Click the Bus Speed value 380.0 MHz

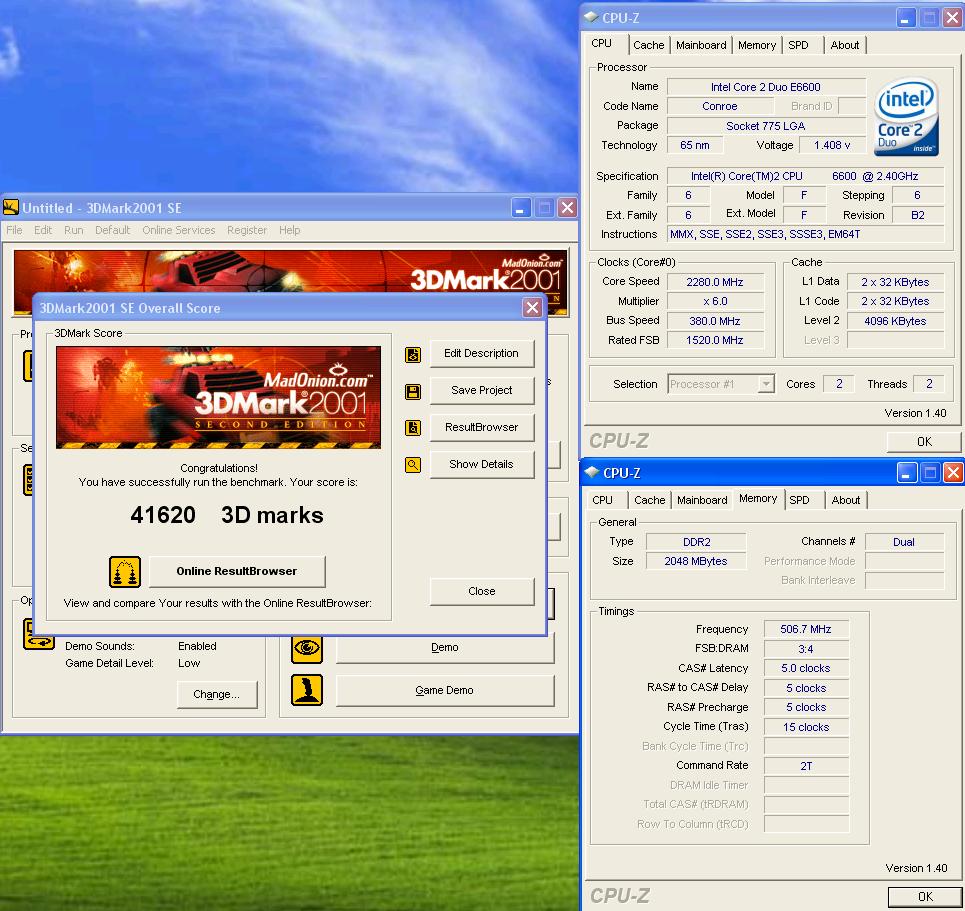click(x=715, y=321)
